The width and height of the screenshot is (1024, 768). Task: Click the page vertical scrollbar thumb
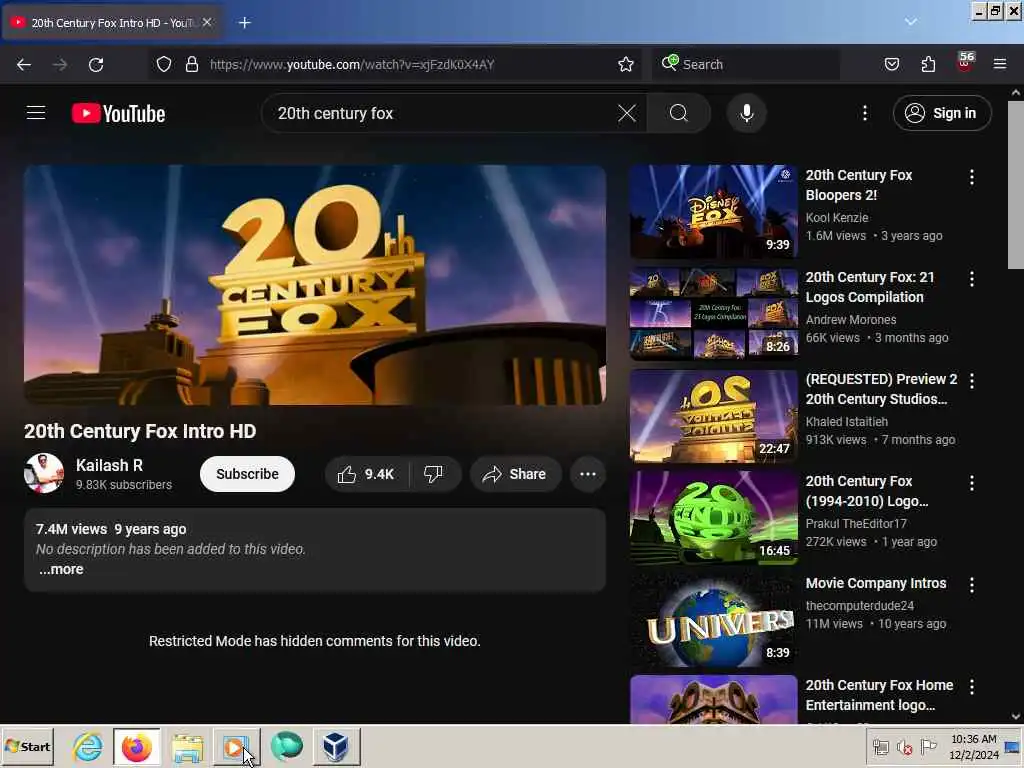1016,185
